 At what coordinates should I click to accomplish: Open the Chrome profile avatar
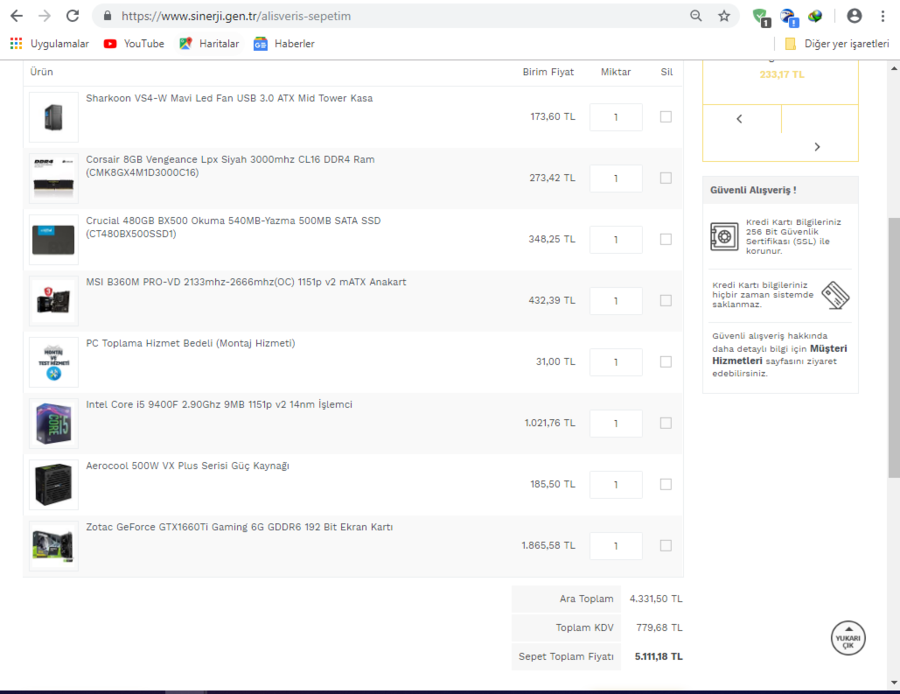click(854, 16)
